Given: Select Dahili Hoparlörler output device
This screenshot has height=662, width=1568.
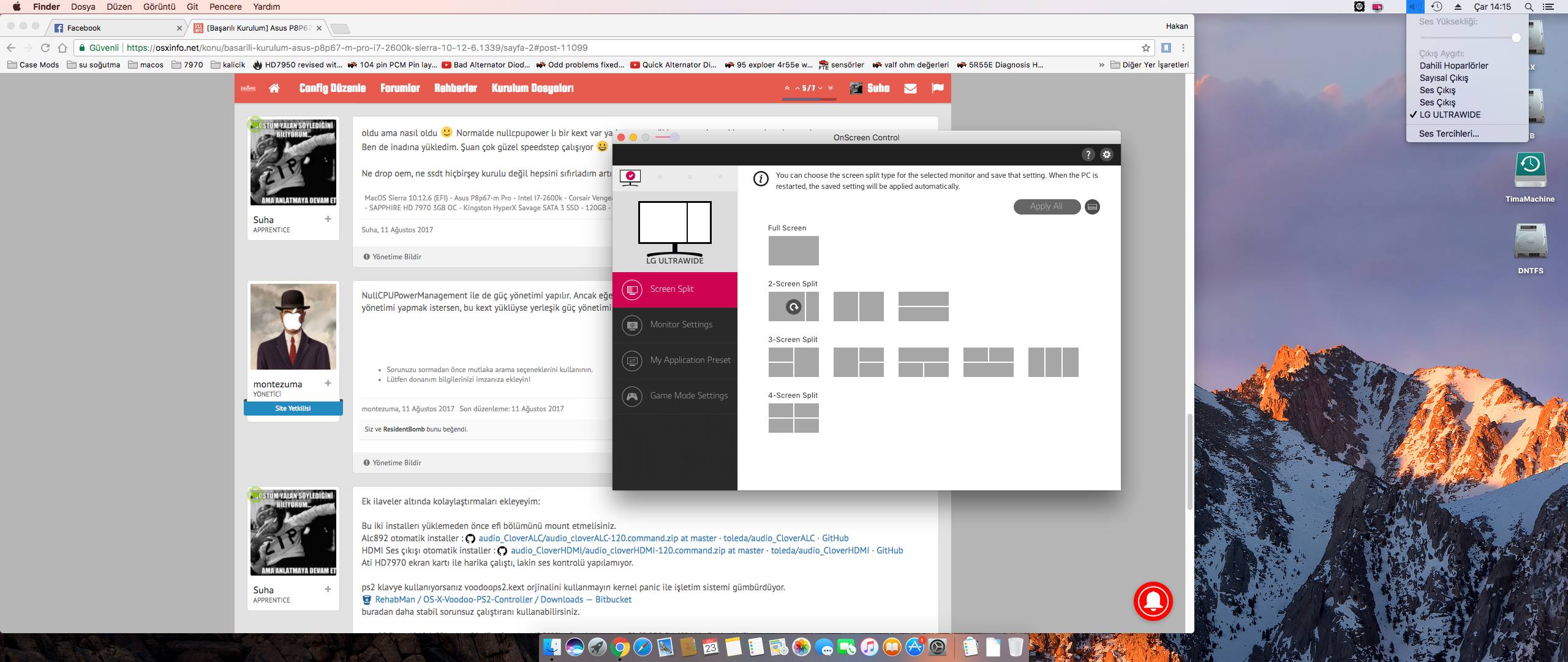Looking at the screenshot, I should click(x=1453, y=66).
